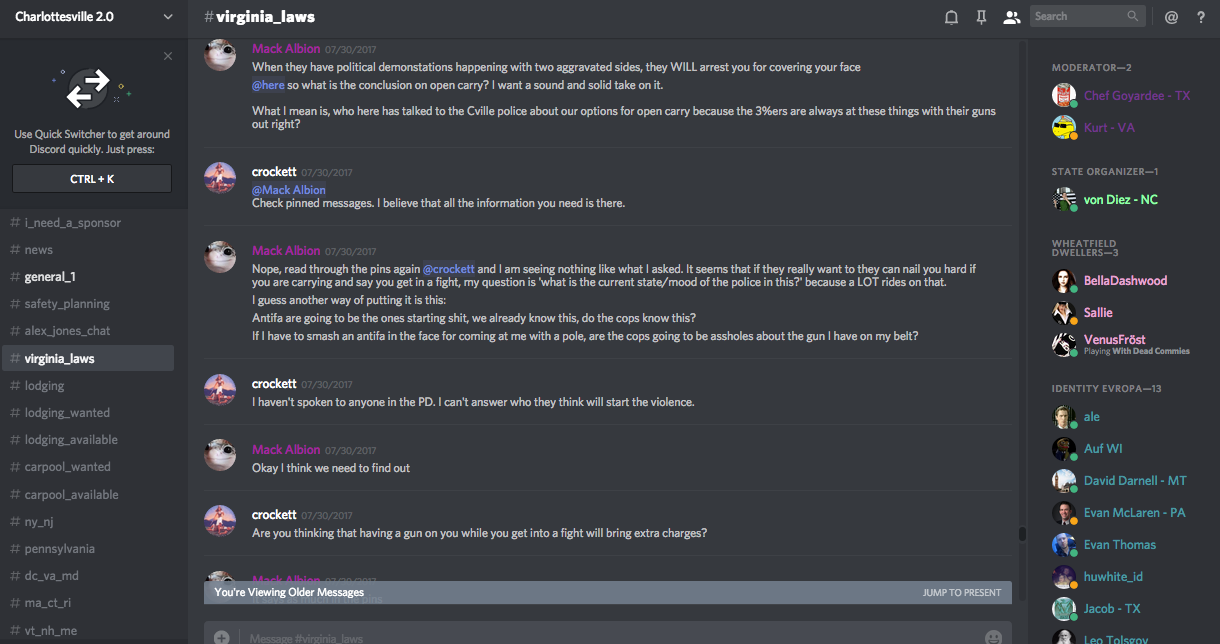Select the carpool_wanted channel
Image resolution: width=1220 pixels, height=644 pixels.
click(67, 466)
